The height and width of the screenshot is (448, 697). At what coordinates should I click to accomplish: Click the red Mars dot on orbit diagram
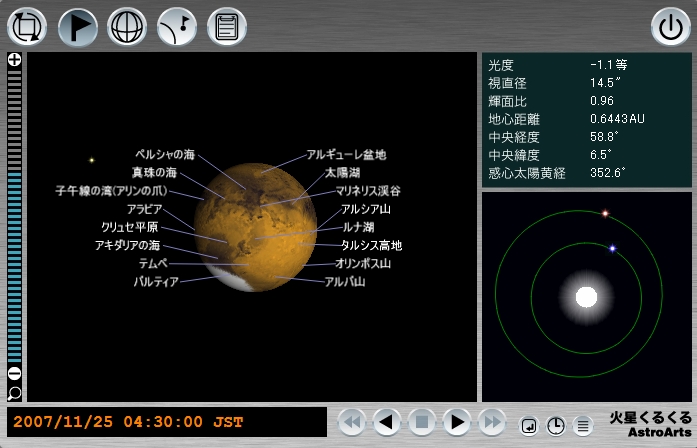605,213
